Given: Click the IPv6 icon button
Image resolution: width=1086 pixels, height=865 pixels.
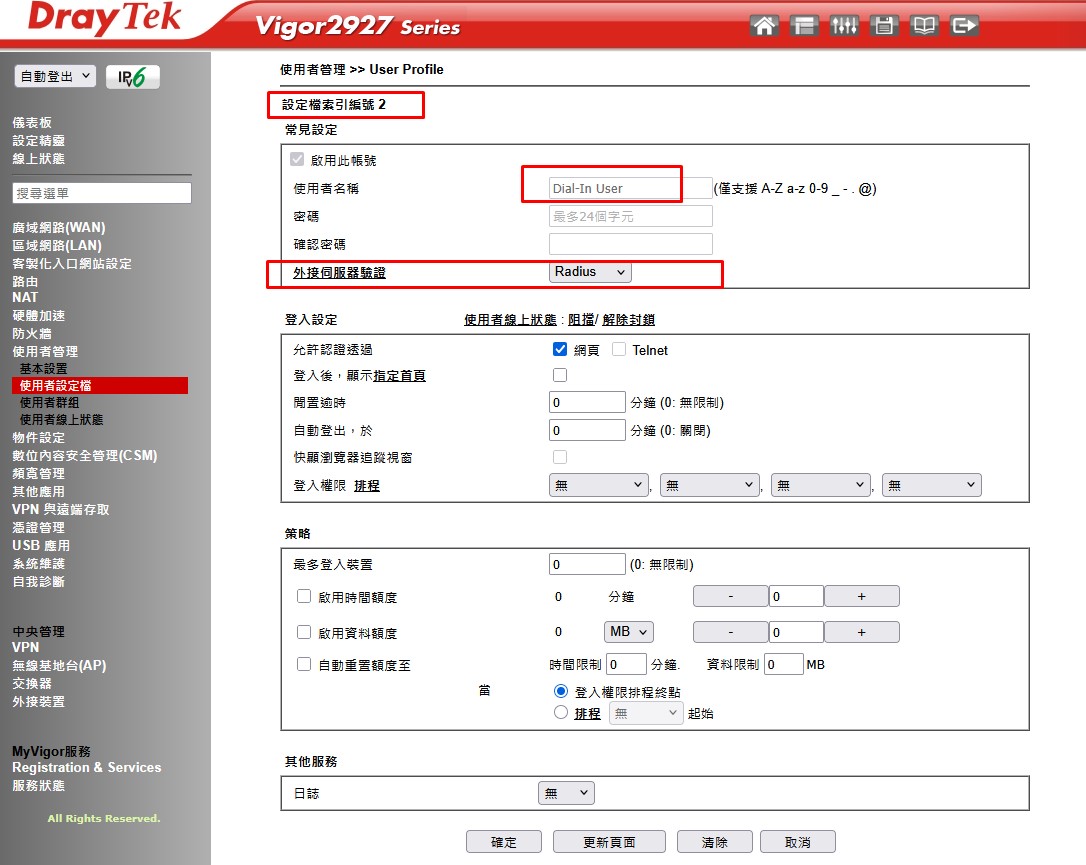Looking at the screenshot, I should [132, 77].
